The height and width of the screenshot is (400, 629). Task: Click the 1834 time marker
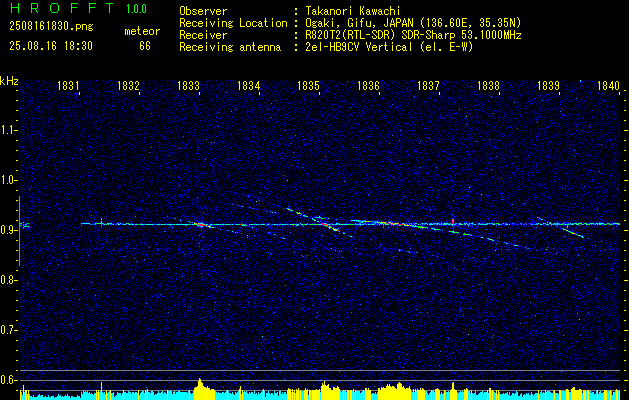[248, 86]
